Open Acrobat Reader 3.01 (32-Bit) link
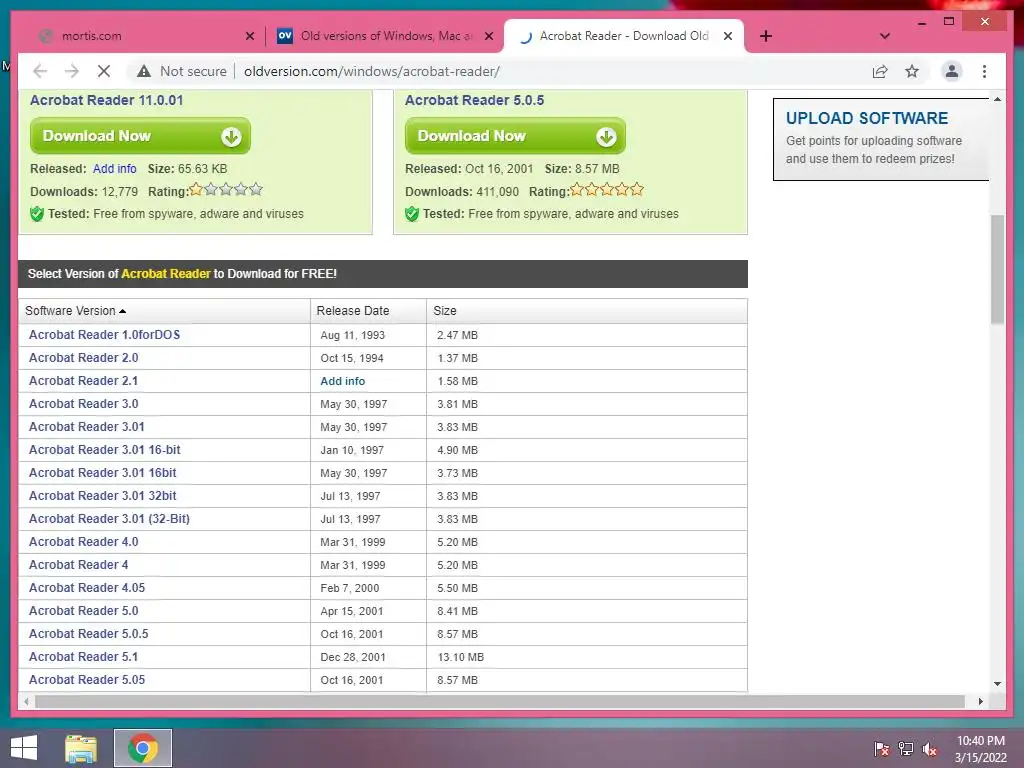Image resolution: width=1024 pixels, height=768 pixels. pyautogui.click(x=109, y=519)
